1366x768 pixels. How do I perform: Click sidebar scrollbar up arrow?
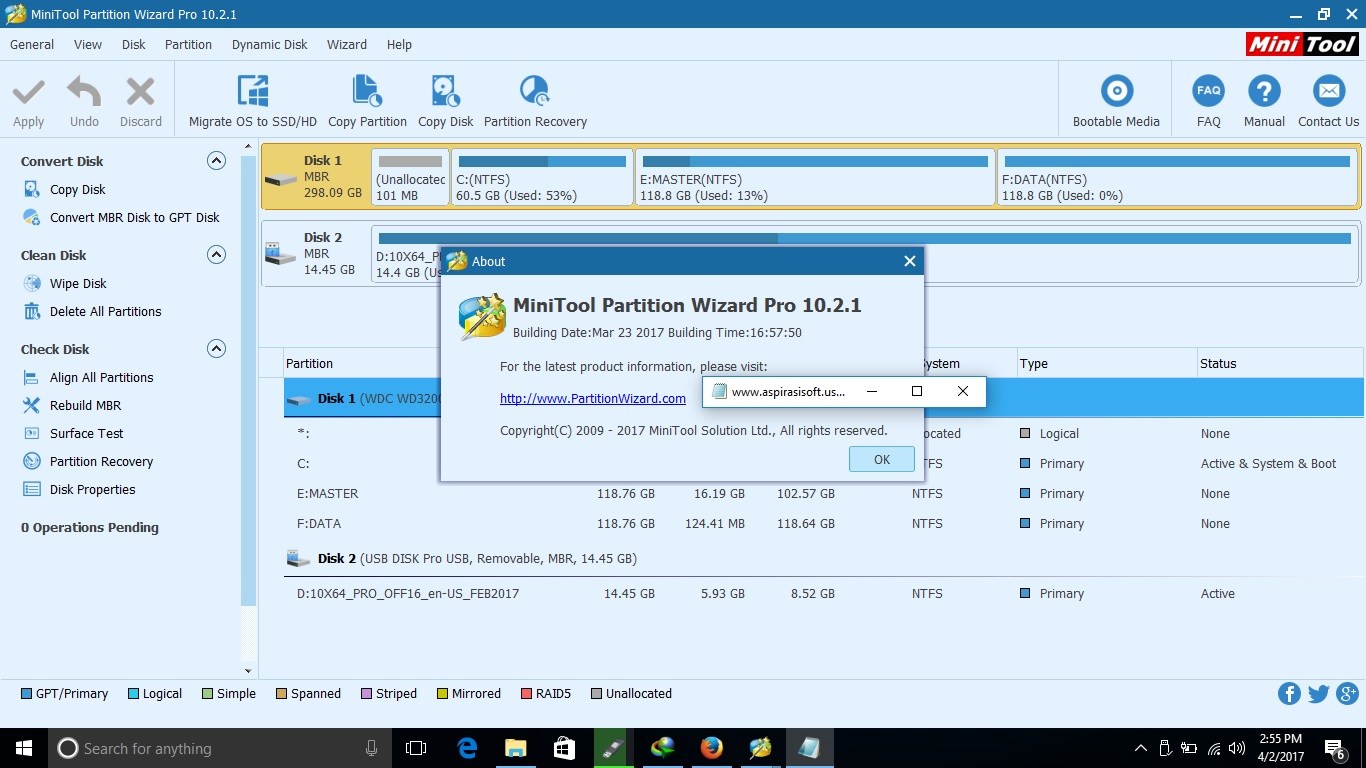click(249, 147)
